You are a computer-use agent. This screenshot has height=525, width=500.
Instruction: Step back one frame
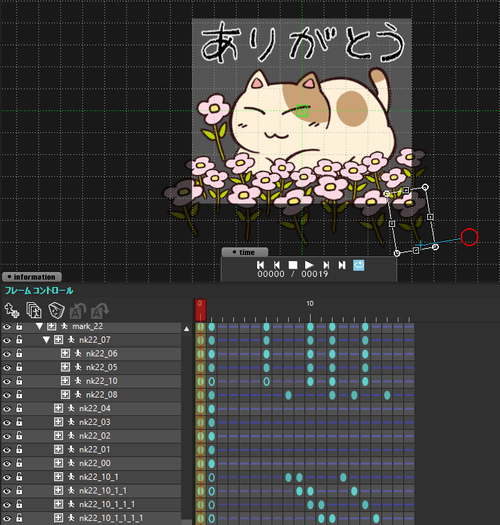pos(277,265)
